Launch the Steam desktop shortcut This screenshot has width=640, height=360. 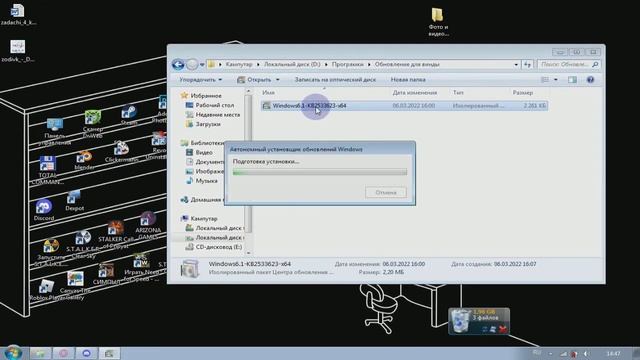(129, 115)
